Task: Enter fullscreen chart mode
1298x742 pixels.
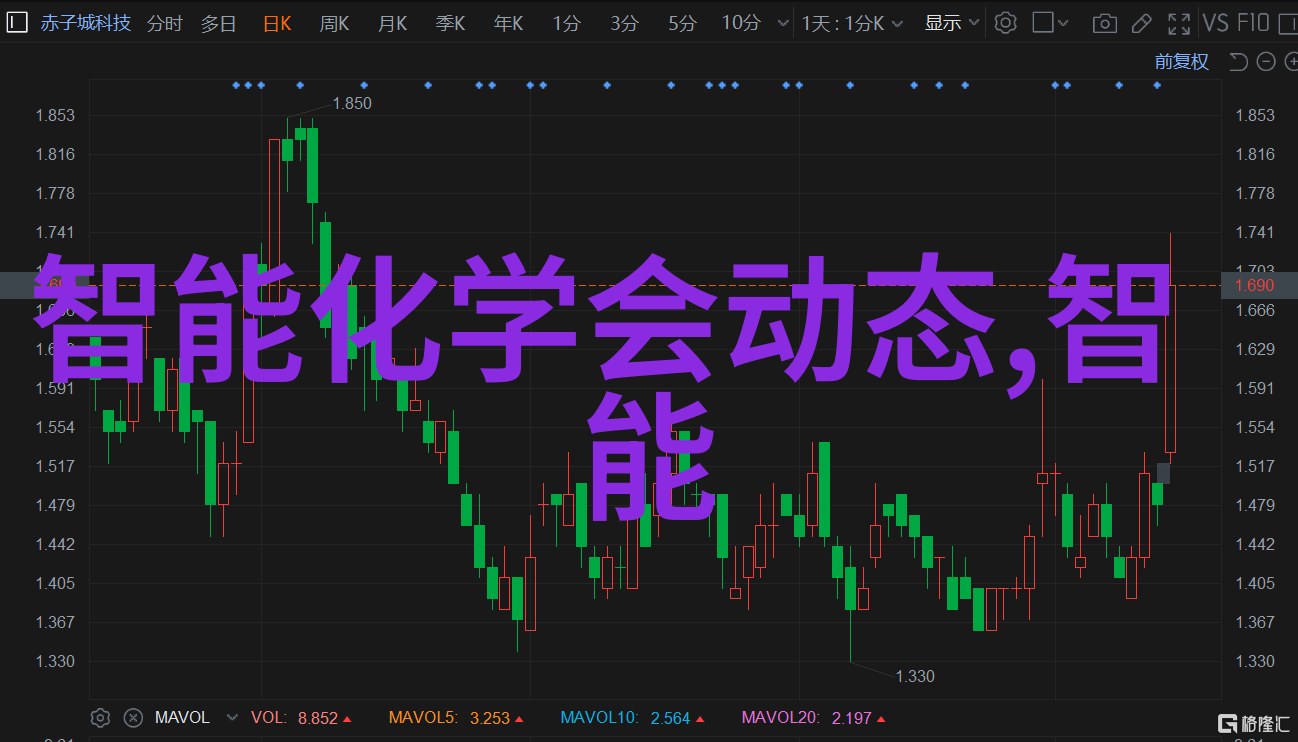Action: tap(1180, 23)
